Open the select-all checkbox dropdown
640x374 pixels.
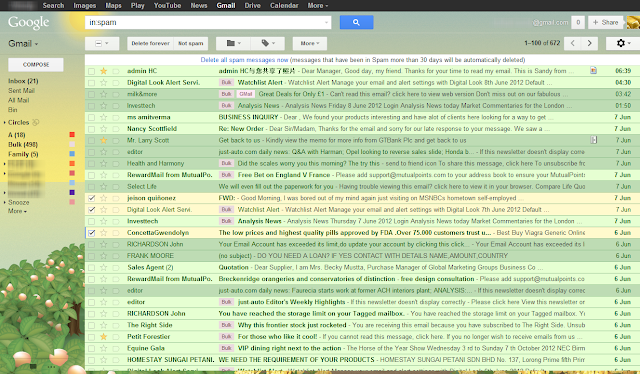pos(102,43)
